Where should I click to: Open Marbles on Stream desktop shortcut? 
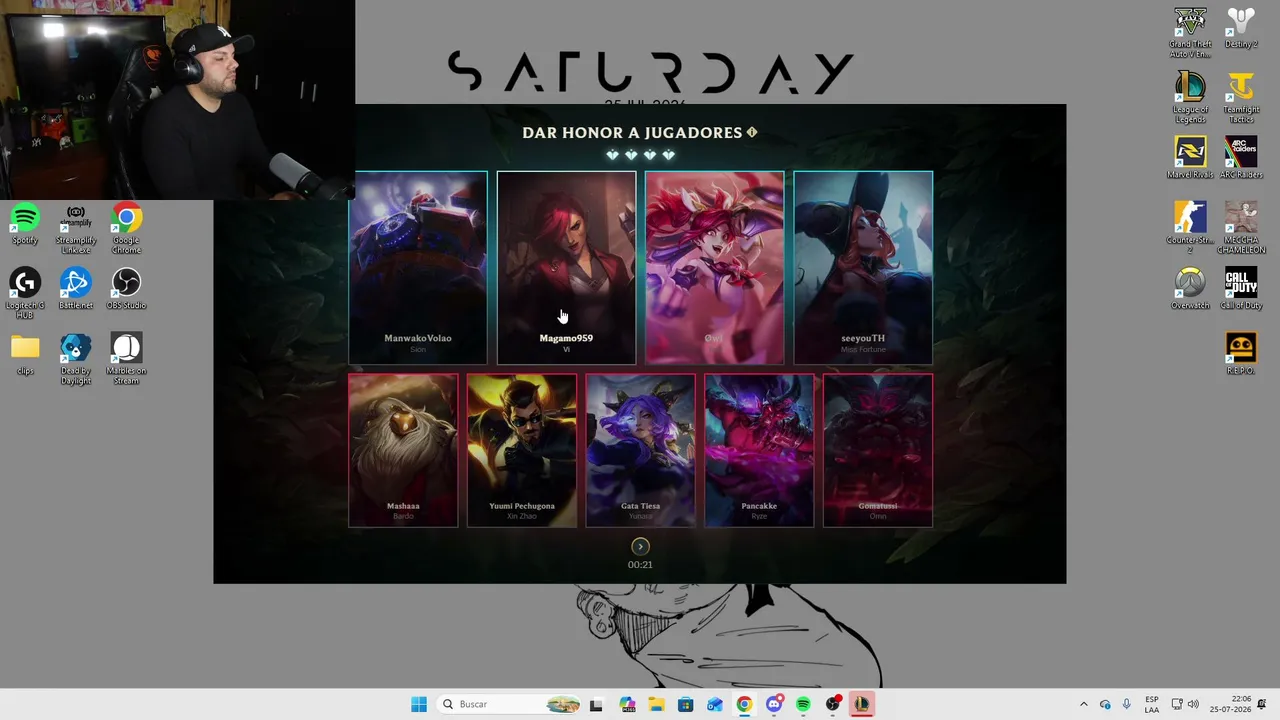coord(126,360)
